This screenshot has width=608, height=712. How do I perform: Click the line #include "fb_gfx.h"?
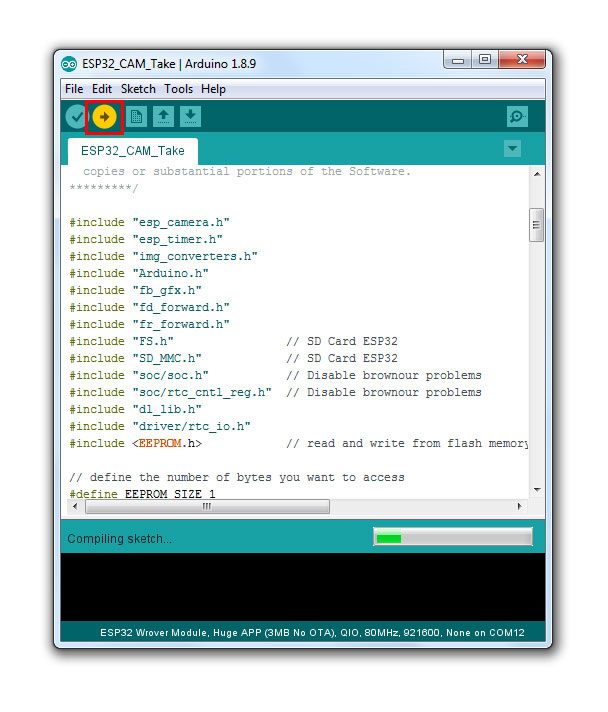(x=135, y=291)
